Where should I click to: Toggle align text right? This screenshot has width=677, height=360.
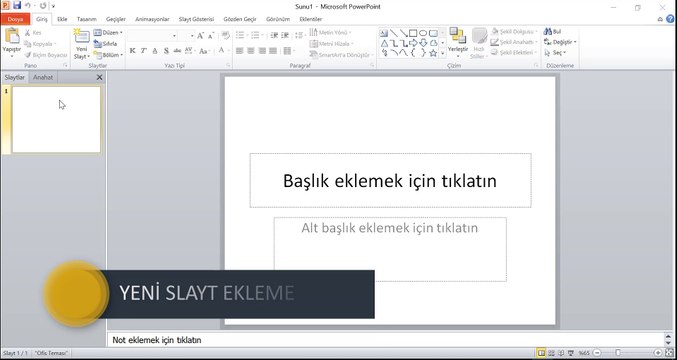pos(262,51)
